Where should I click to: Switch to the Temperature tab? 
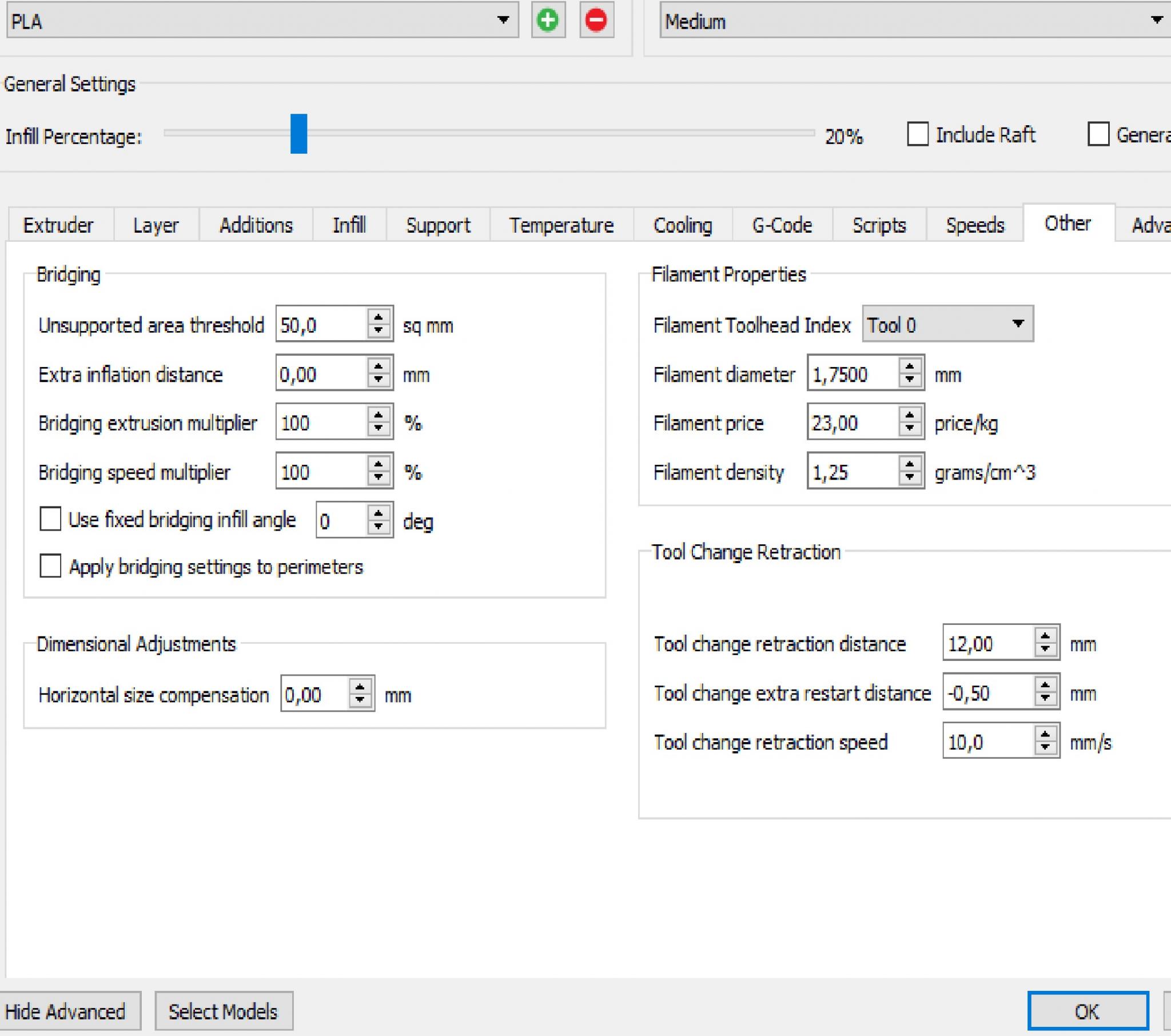point(561,225)
